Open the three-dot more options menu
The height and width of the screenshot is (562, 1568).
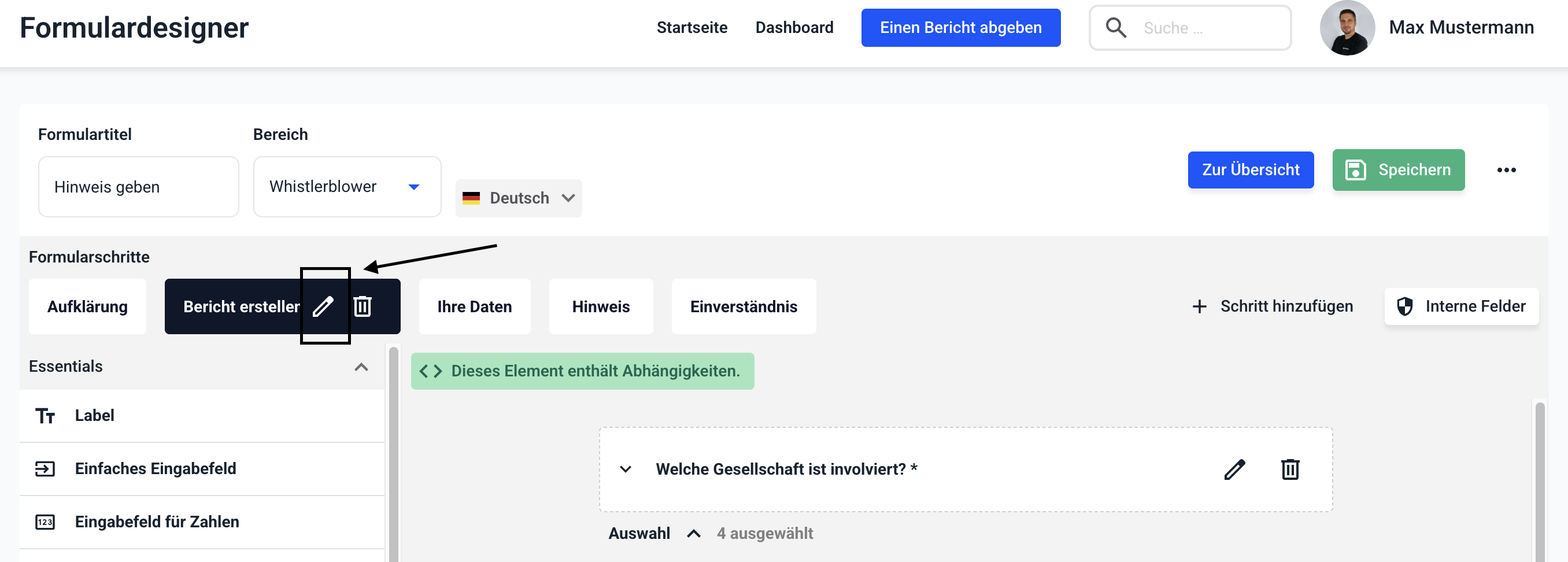pyautogui.click(x=1506, y=170)
